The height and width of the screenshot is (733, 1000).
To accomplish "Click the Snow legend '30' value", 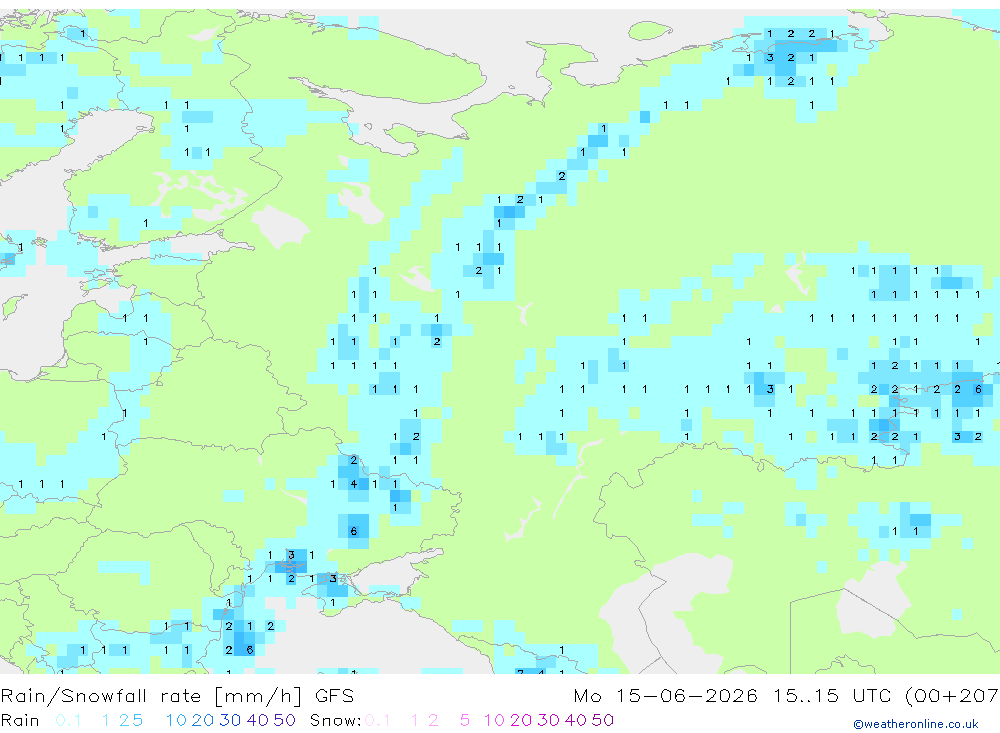I will point(548,720).
